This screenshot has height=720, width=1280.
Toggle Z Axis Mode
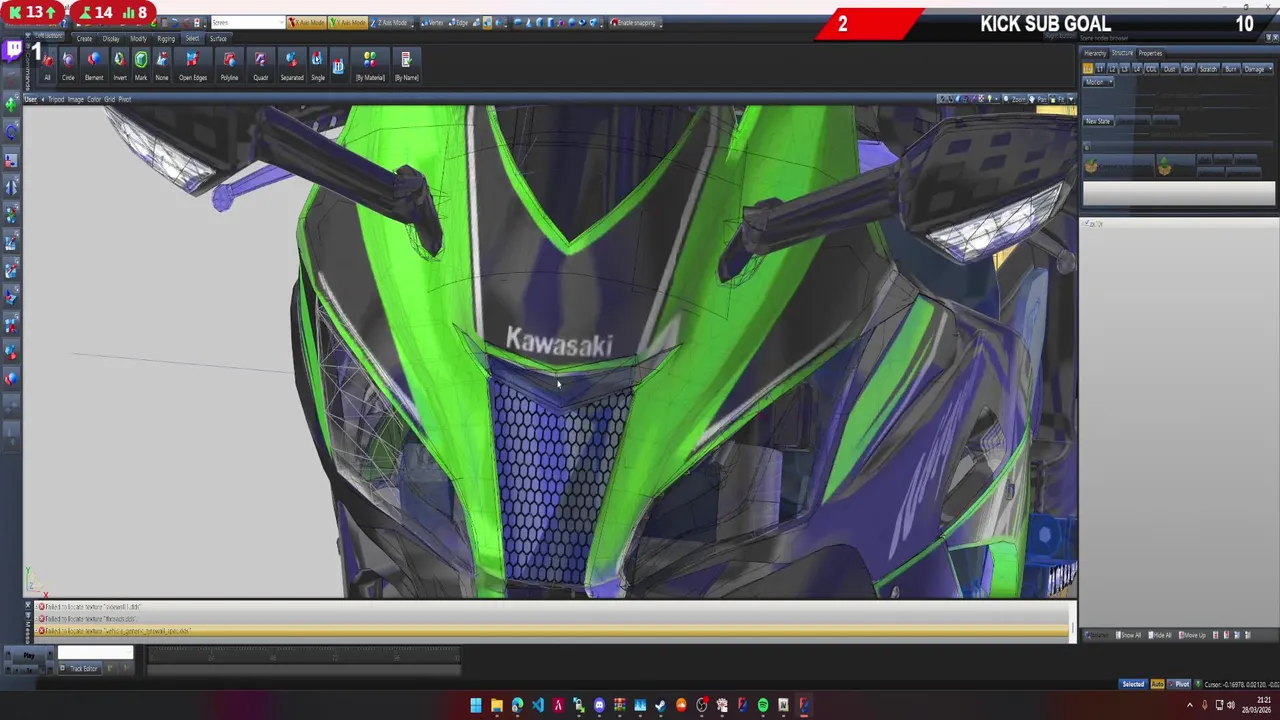389,22
